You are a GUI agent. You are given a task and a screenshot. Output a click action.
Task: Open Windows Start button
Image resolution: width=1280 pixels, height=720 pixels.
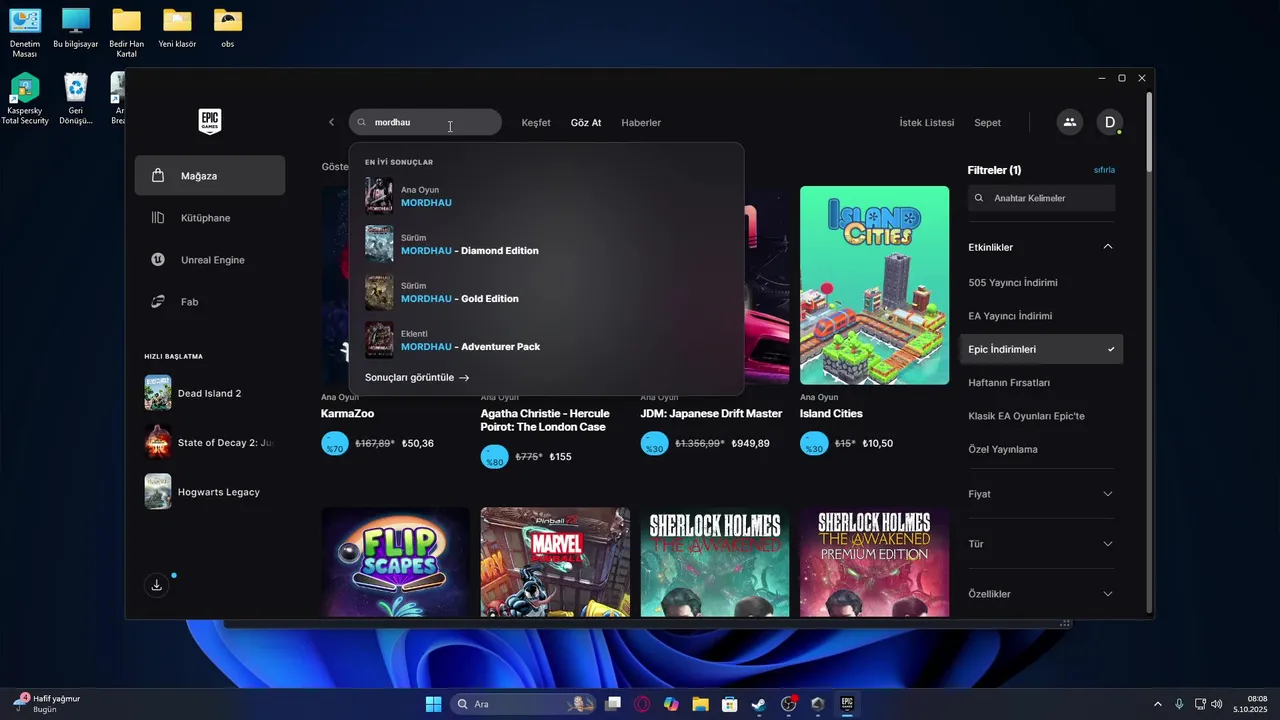[x=433, y=704]
